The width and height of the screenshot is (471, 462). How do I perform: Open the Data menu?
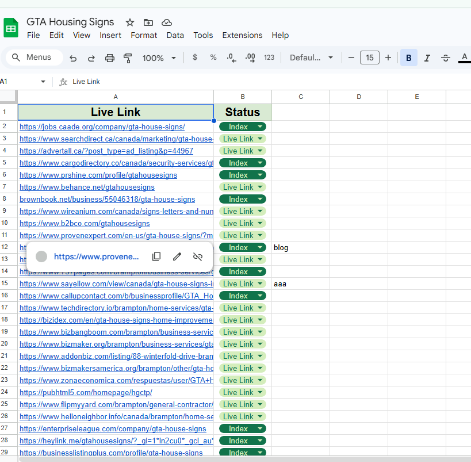pyautogui.click(x=175, y=35)
